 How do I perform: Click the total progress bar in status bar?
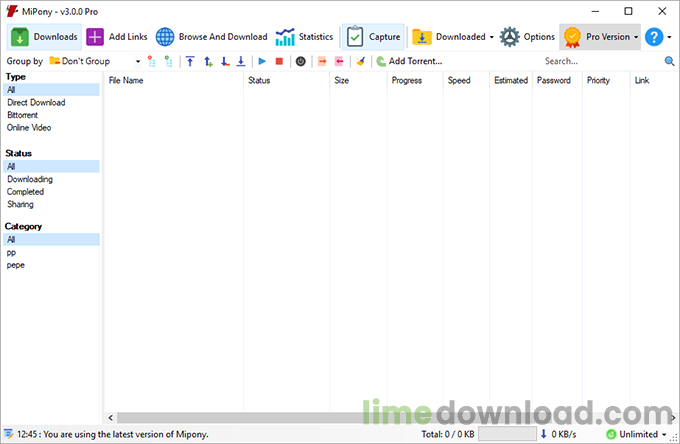[507, 434]
